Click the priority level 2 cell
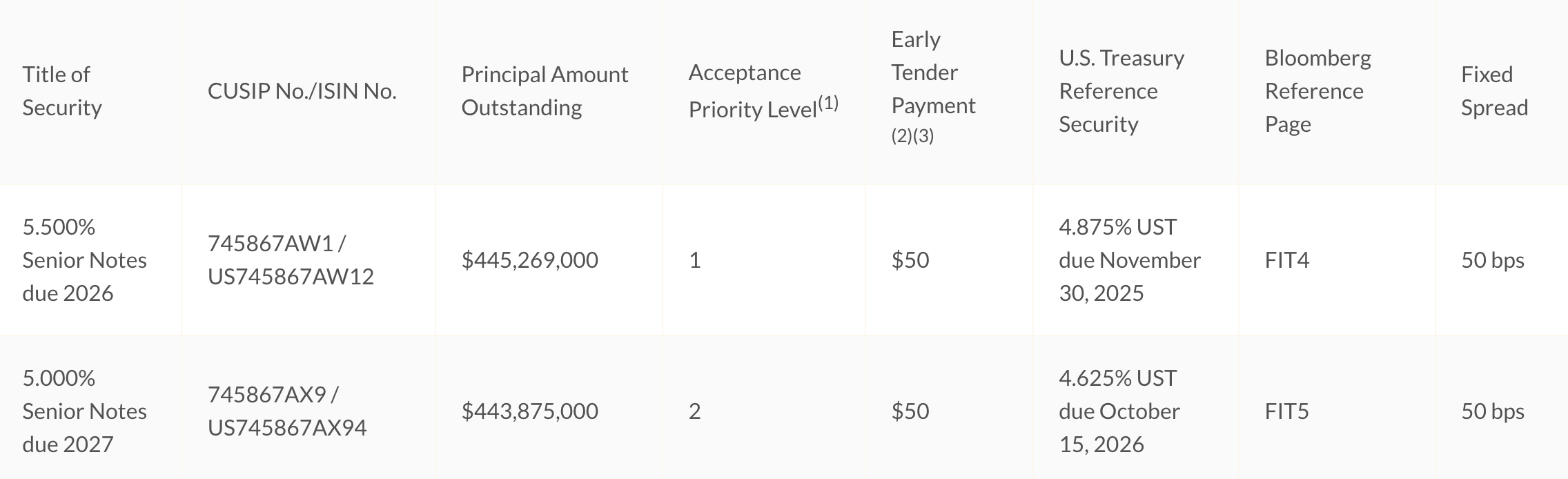Image resolution: width=1568 pixels, height=479 pixels. [x=694, y=411]
